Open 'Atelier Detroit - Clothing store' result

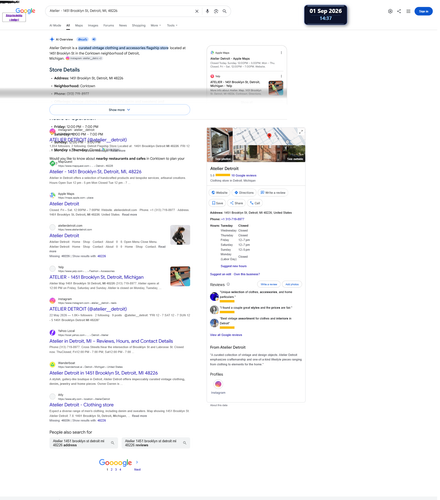81,405
